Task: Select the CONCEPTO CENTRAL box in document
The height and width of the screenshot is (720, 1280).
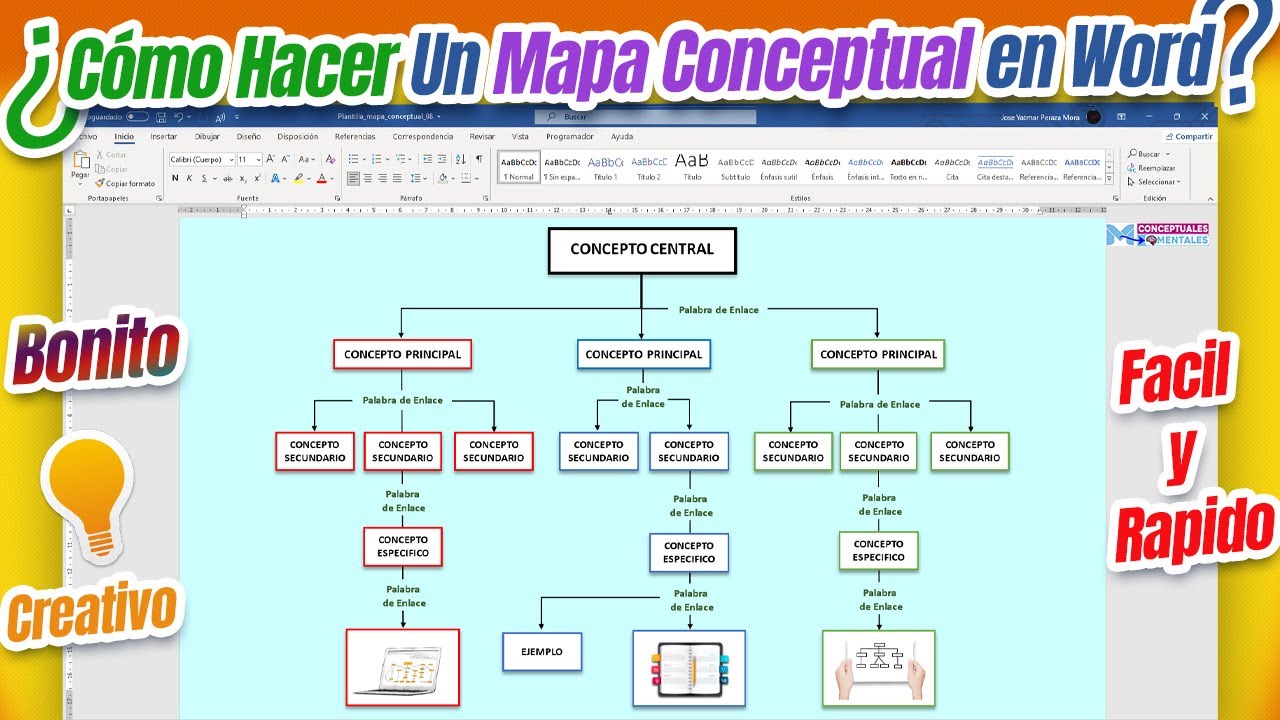Action: (x=642, y=250)
